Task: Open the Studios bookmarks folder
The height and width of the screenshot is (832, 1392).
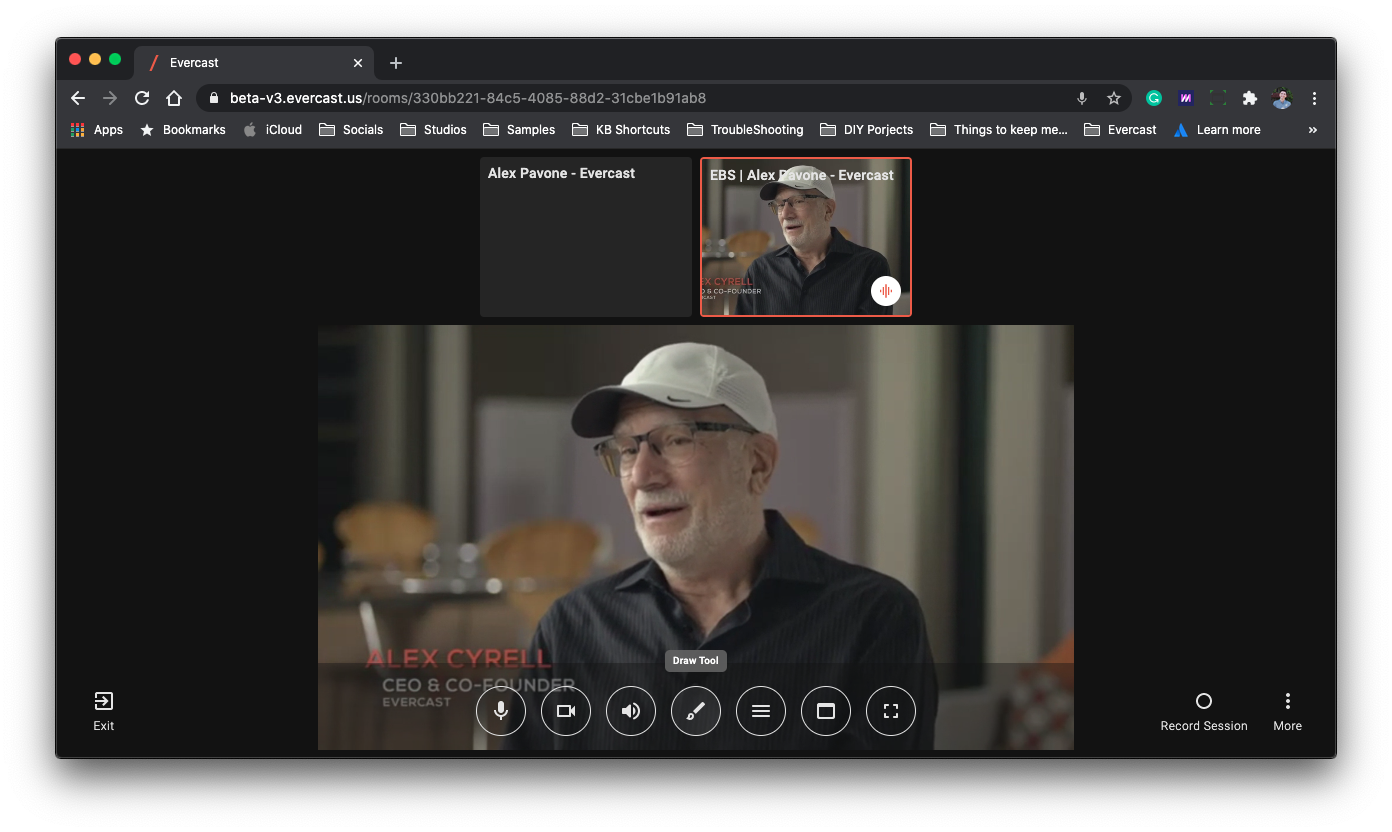Action: pyautogui.click(x=433, y=130)
